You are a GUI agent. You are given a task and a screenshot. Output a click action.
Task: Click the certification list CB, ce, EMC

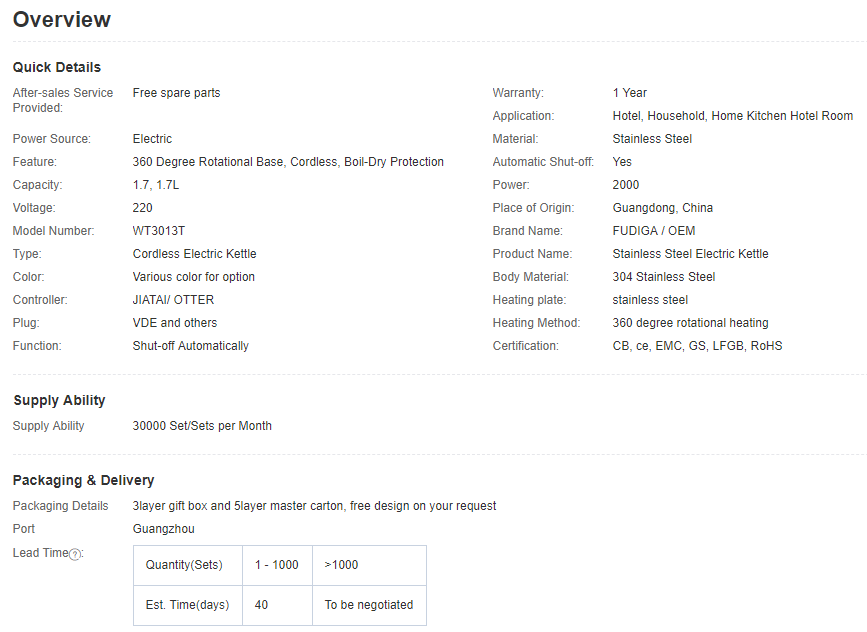click(697, 346)
